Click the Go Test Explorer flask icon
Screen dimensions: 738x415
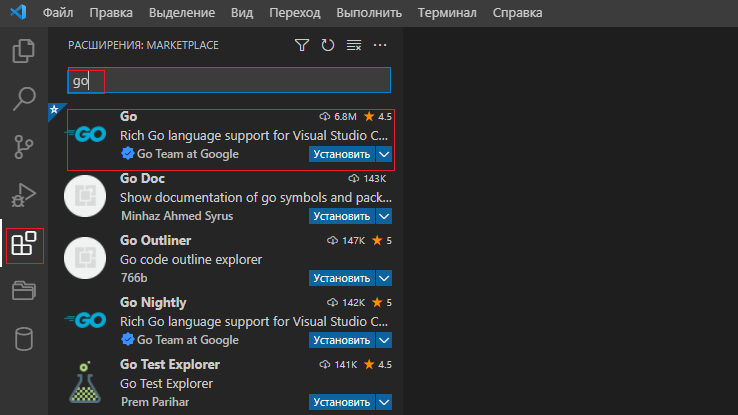tap(85, 382)
